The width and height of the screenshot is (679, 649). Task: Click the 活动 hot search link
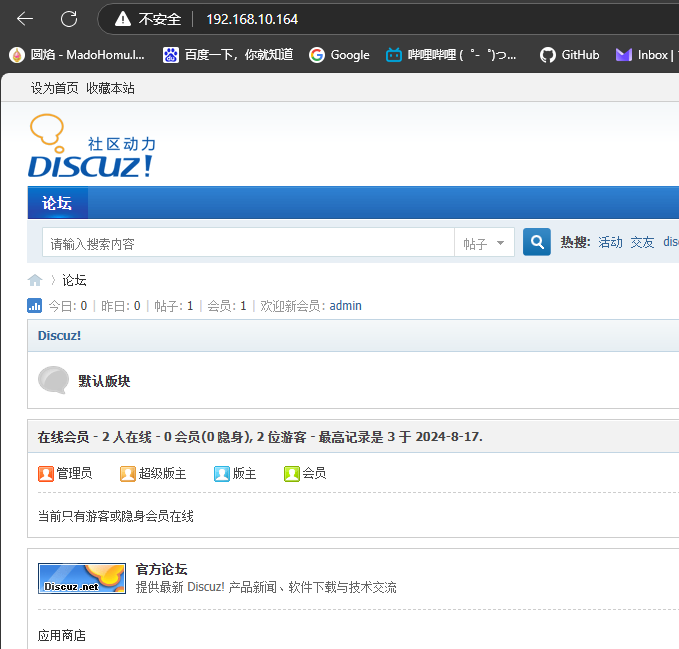[610, 242]
